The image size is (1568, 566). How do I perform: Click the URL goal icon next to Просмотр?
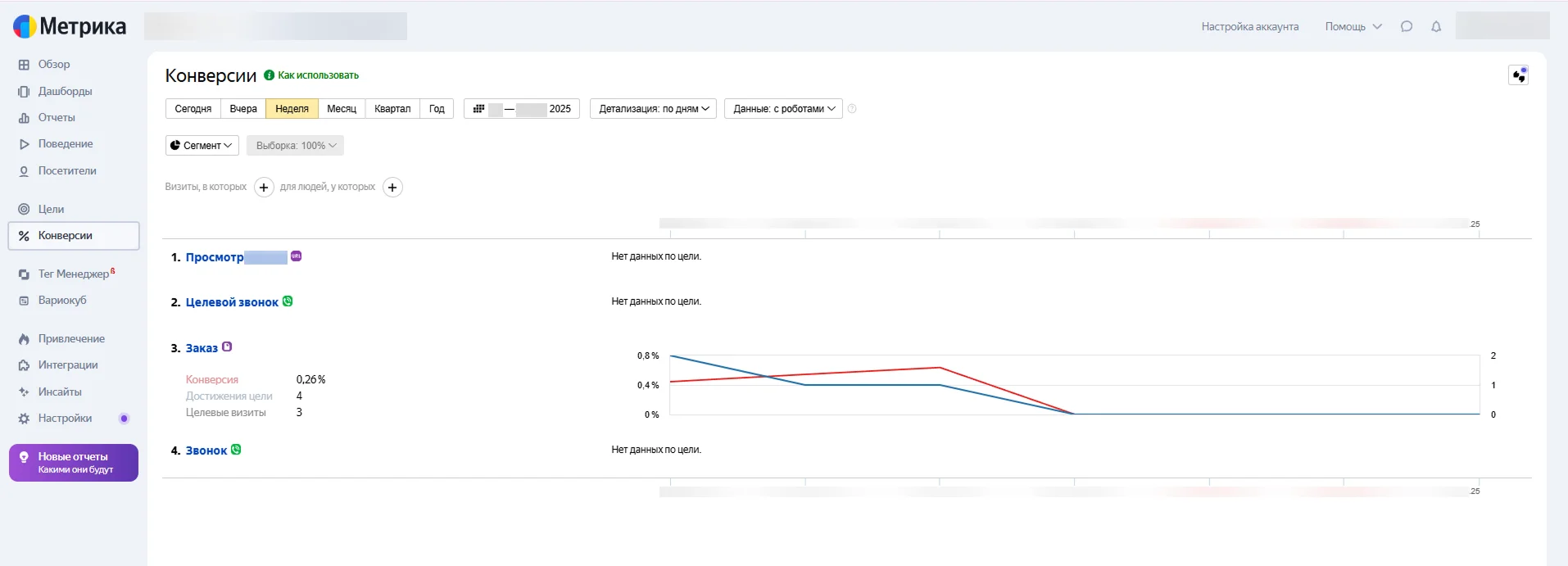point(296,256)
